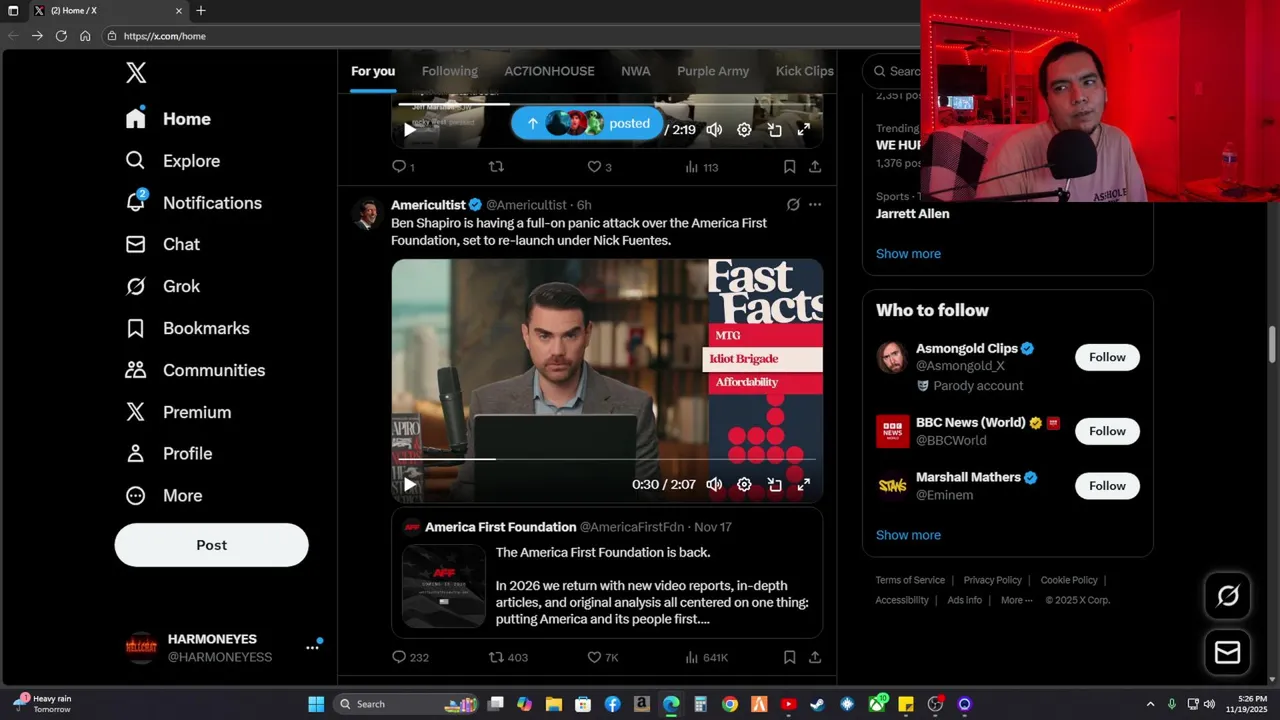The image size is (1280, 720).
Task: Enter fullscreen on top video
Action: pyautogui.click(x=803, y=130)
